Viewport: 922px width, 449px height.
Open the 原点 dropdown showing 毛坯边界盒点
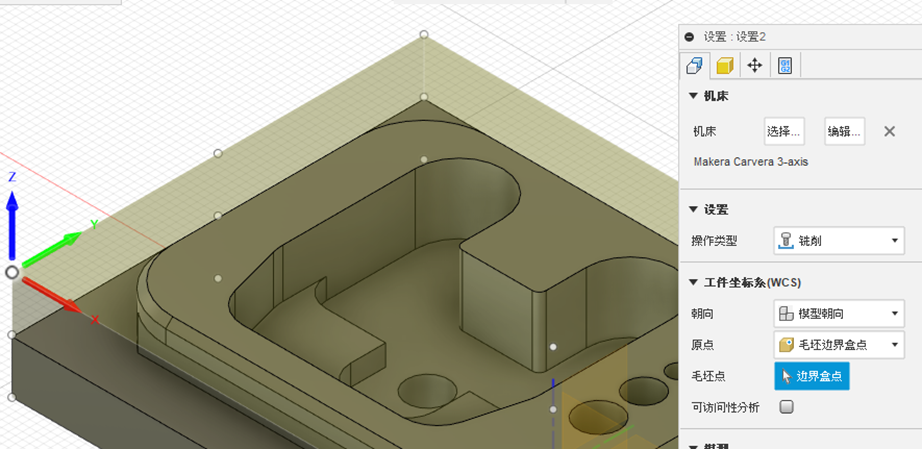[839, 345]
